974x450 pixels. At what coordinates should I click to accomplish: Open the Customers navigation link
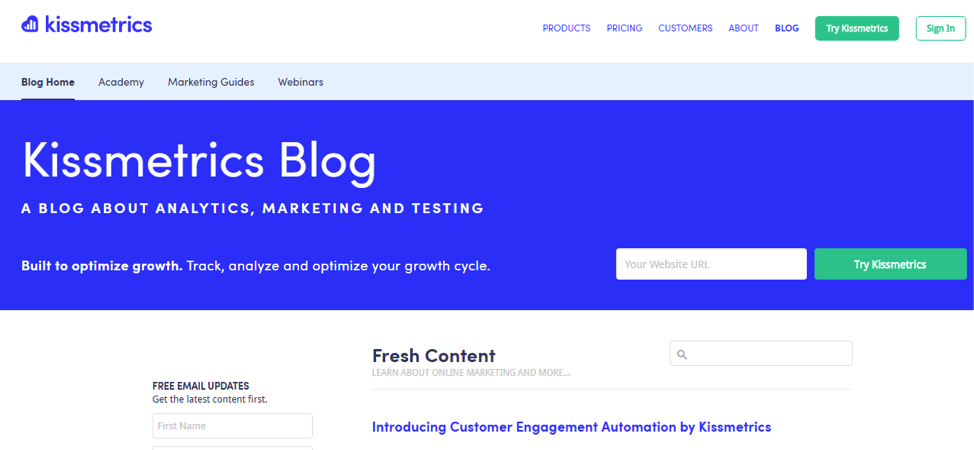(x=685, y=28)
